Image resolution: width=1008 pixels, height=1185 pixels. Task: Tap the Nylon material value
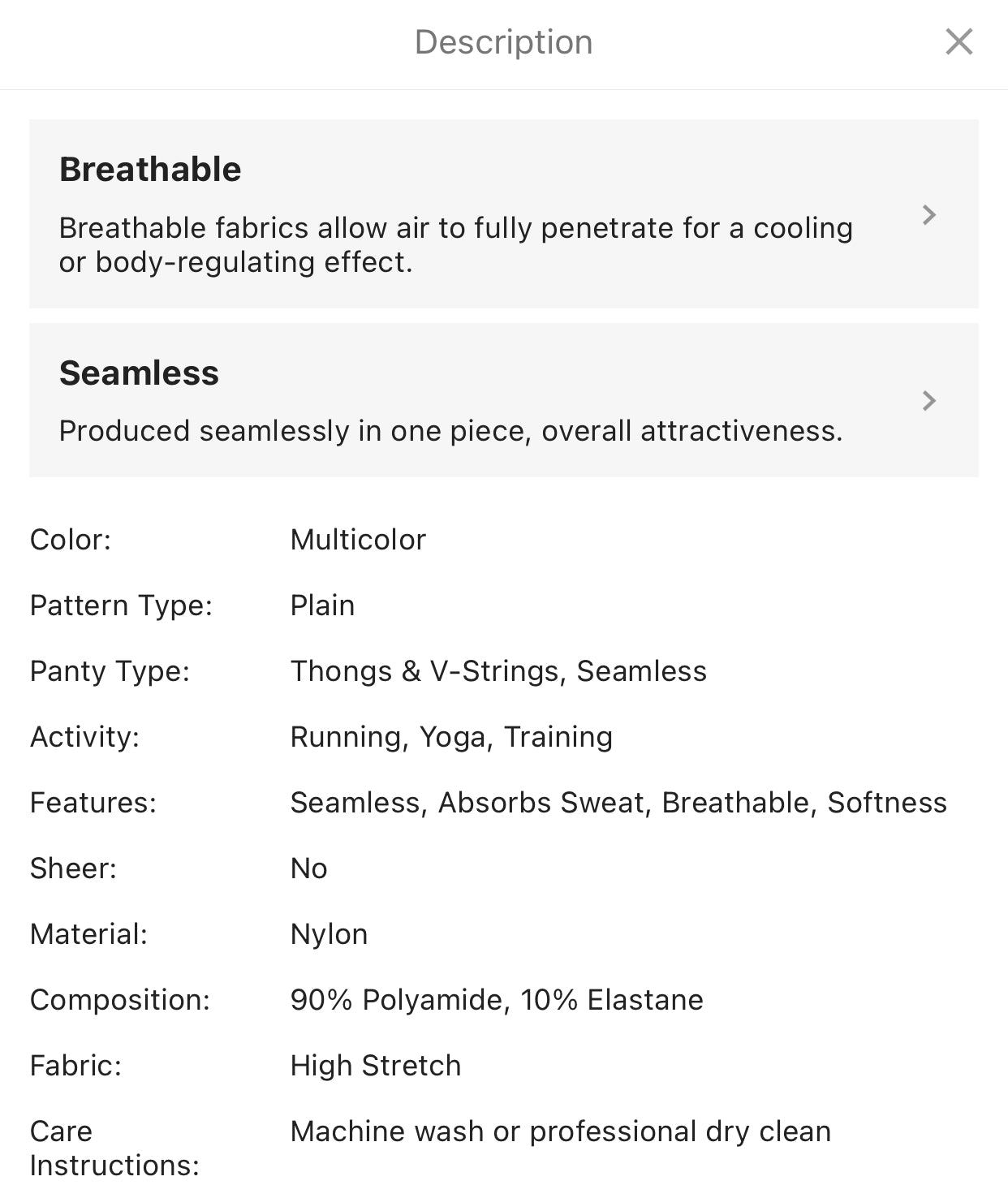click(329, 934)
